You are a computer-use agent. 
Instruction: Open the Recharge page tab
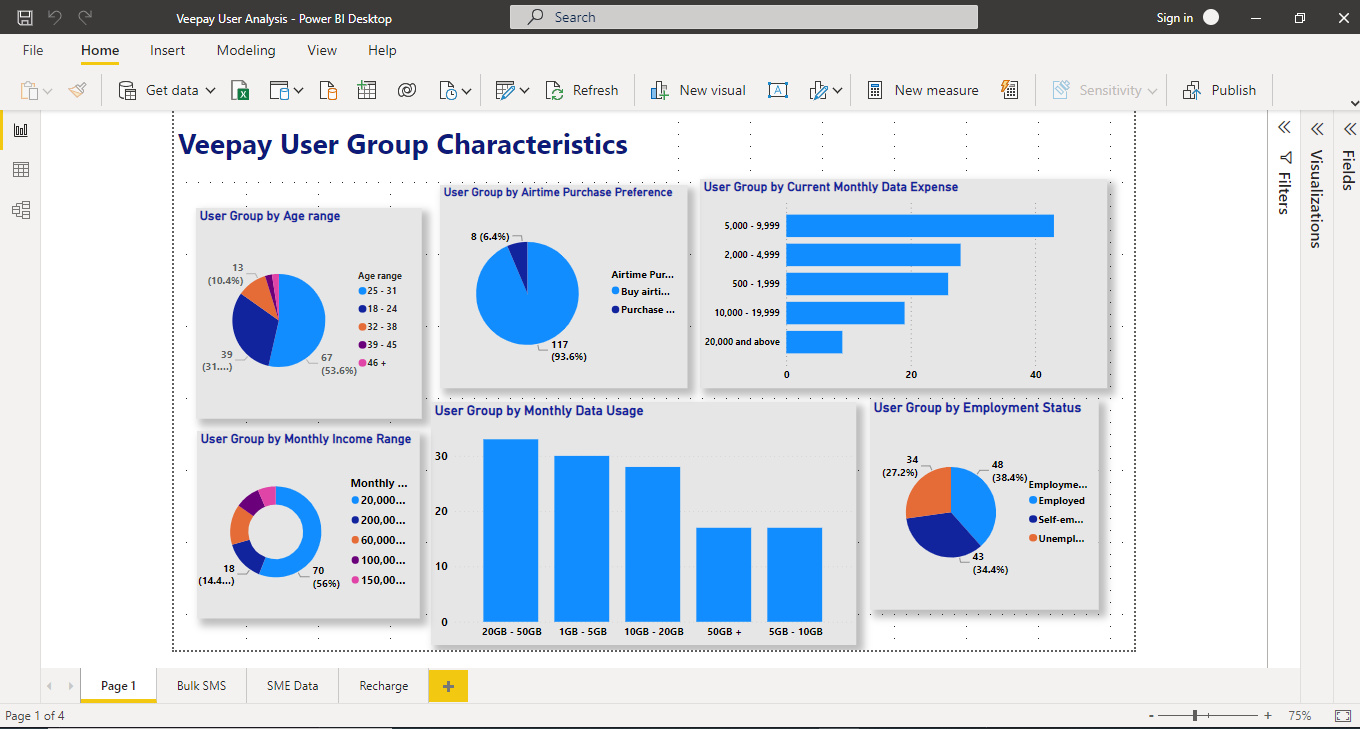(384, 686)
